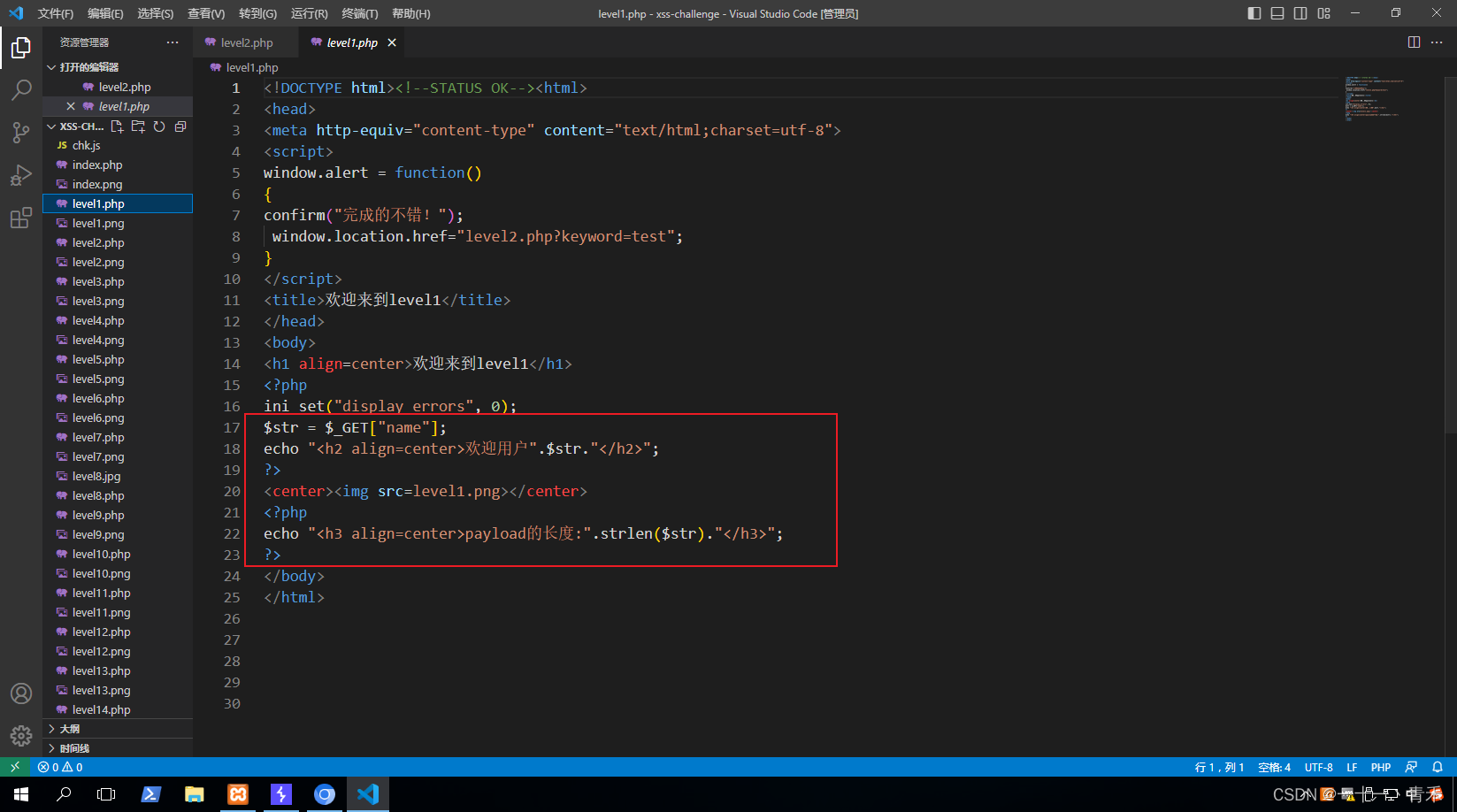Open level8.jpg image file

click(118, 476)
